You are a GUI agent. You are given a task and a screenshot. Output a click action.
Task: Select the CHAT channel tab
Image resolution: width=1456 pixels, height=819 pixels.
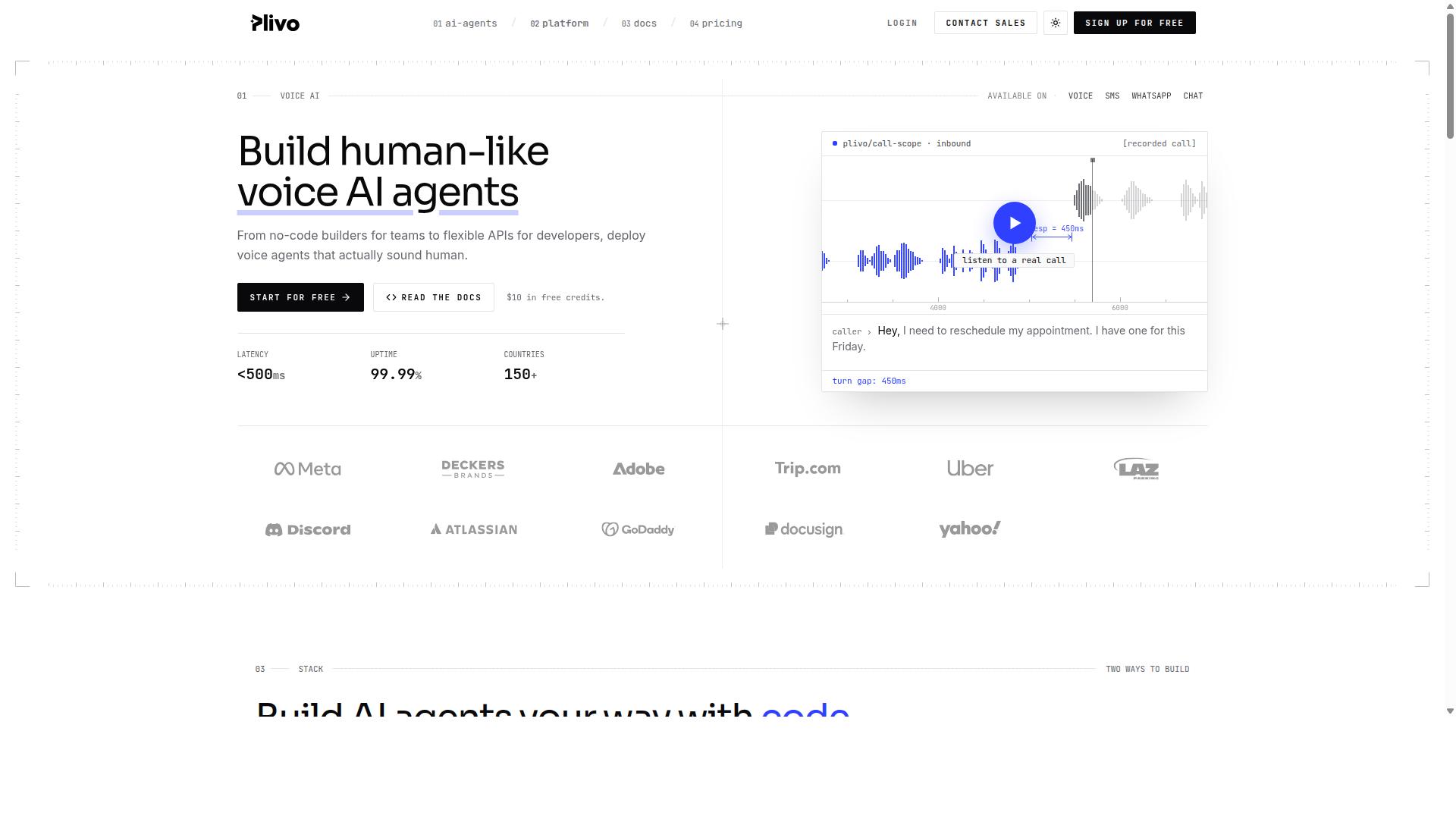(x=1193, y=96)
